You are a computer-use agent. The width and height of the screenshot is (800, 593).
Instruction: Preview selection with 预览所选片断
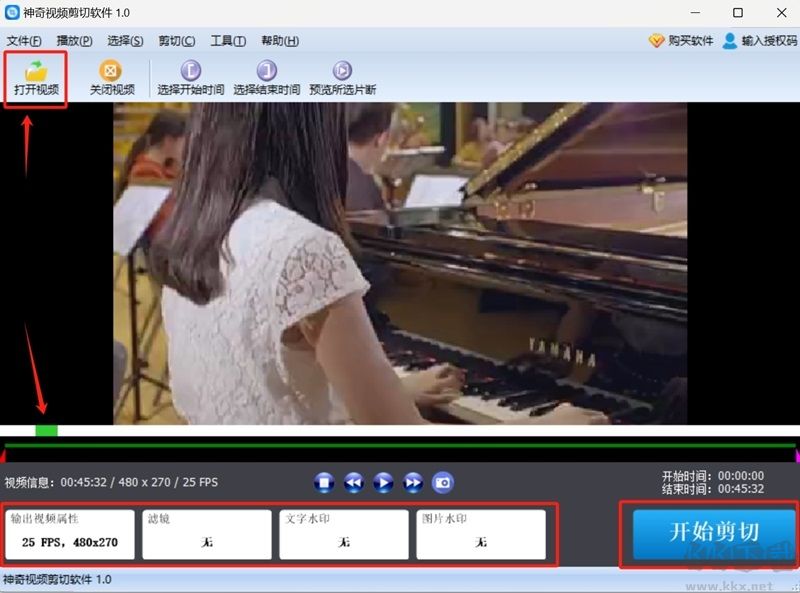[342, 72]
